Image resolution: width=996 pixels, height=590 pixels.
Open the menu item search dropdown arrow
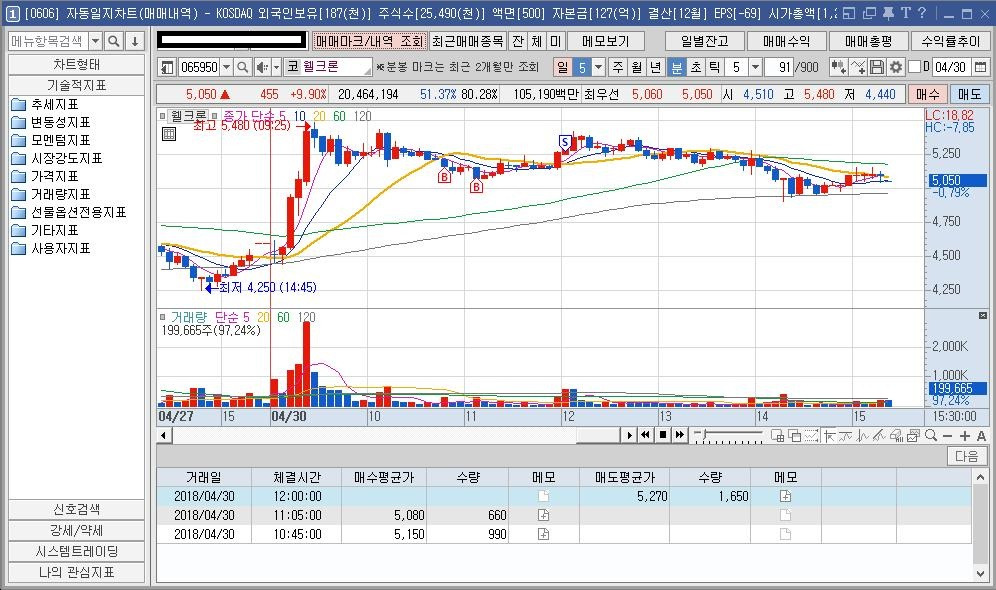[95, 41]
